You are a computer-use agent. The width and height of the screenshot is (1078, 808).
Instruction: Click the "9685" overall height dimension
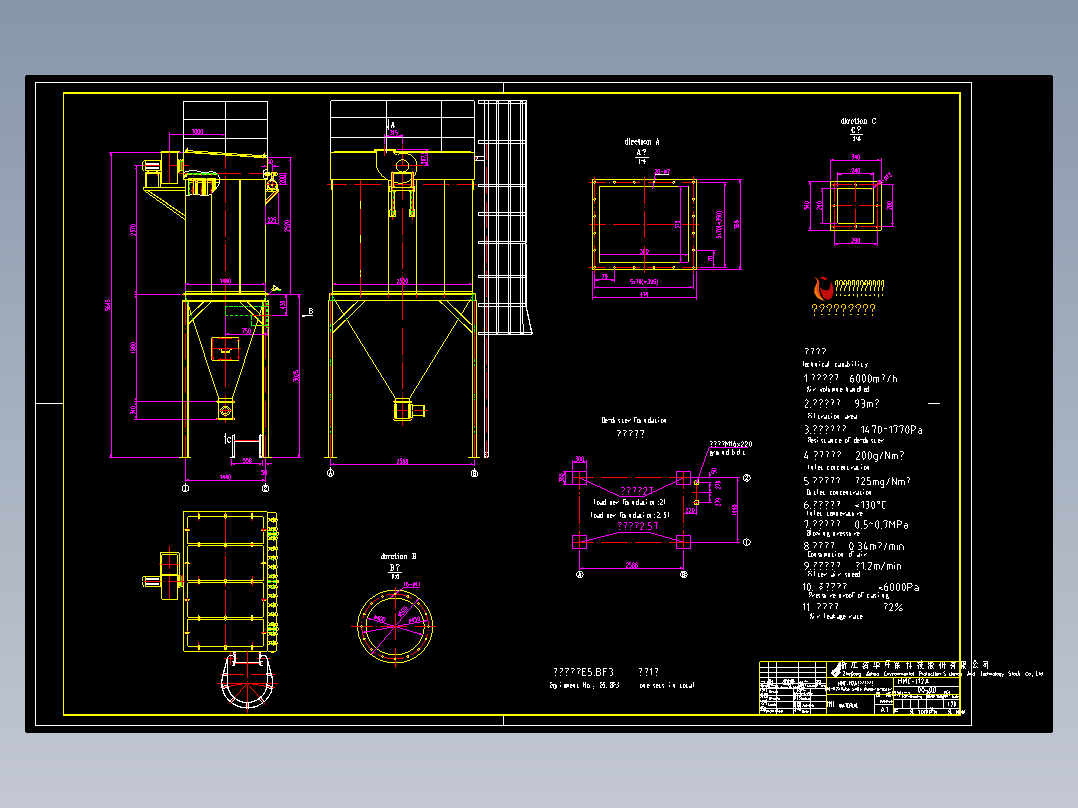(108, 304)
